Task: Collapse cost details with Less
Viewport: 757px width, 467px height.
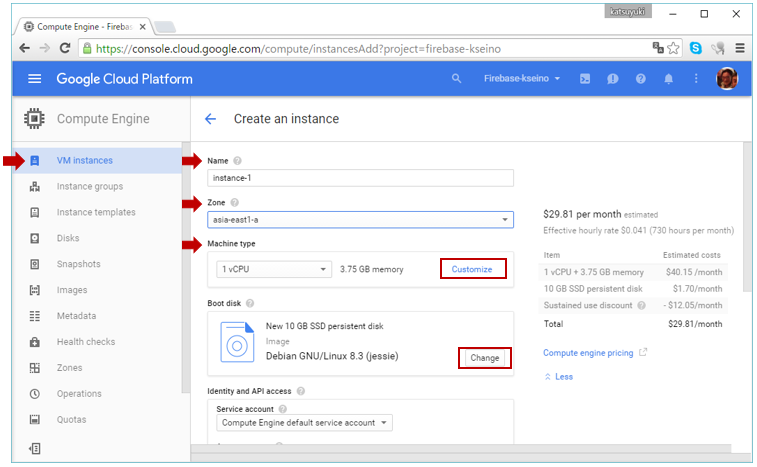Action: point(559,377)
